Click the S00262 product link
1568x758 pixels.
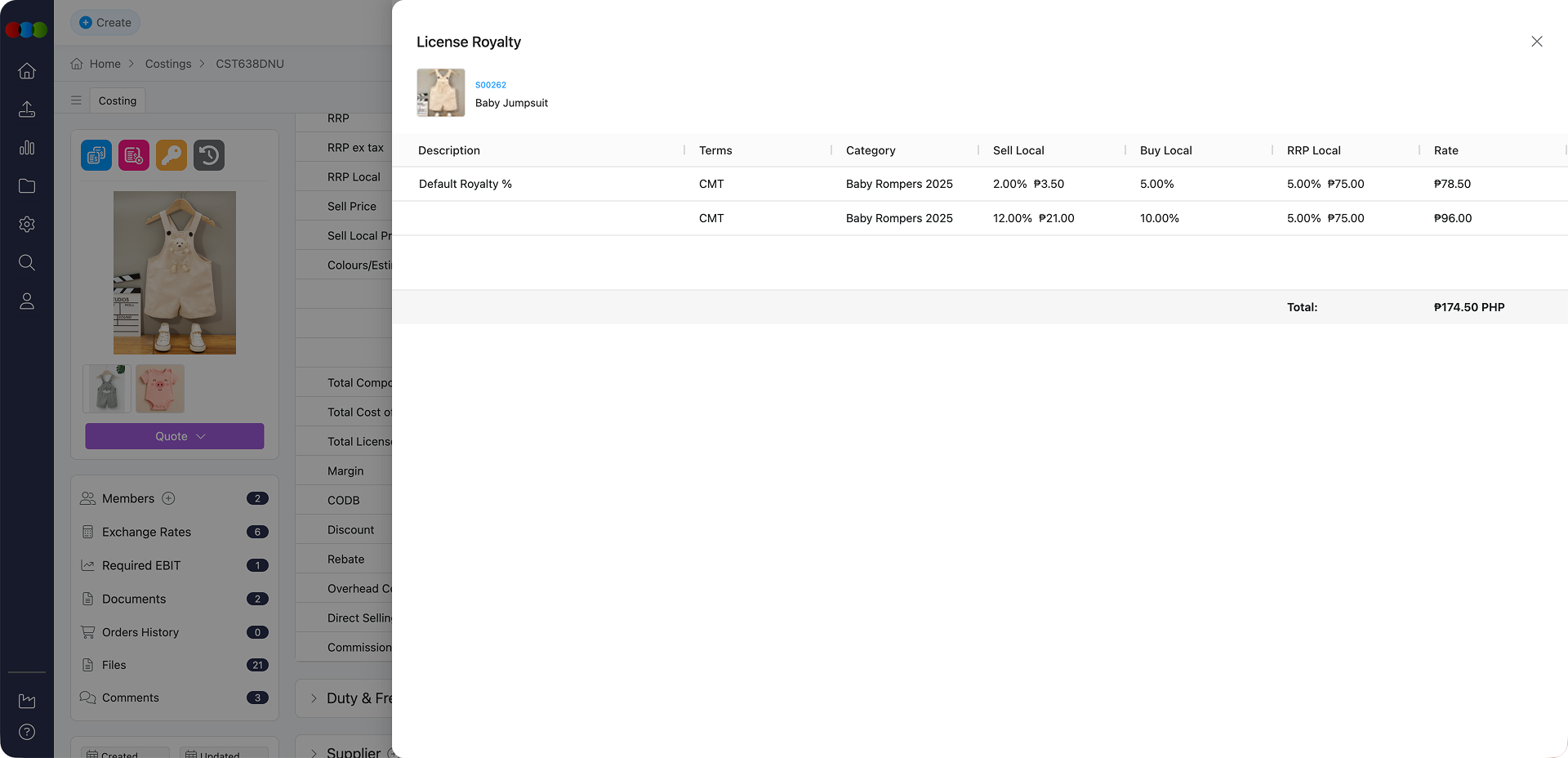click(x=491, y=85)
